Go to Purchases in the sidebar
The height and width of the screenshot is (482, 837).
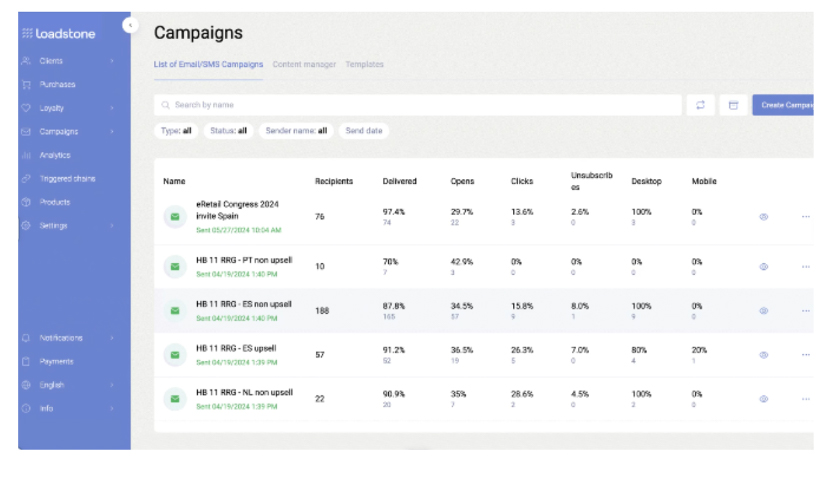click(x=57, y=85)
